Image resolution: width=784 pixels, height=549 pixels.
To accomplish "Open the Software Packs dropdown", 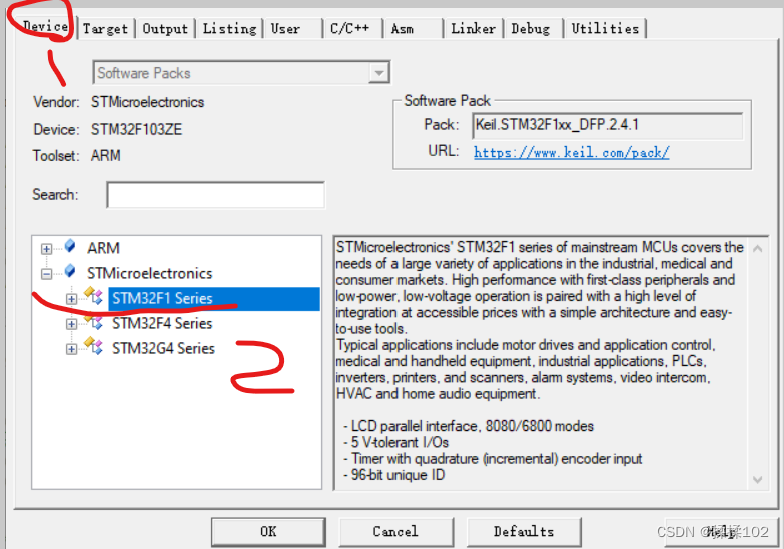I will (379, 73).
